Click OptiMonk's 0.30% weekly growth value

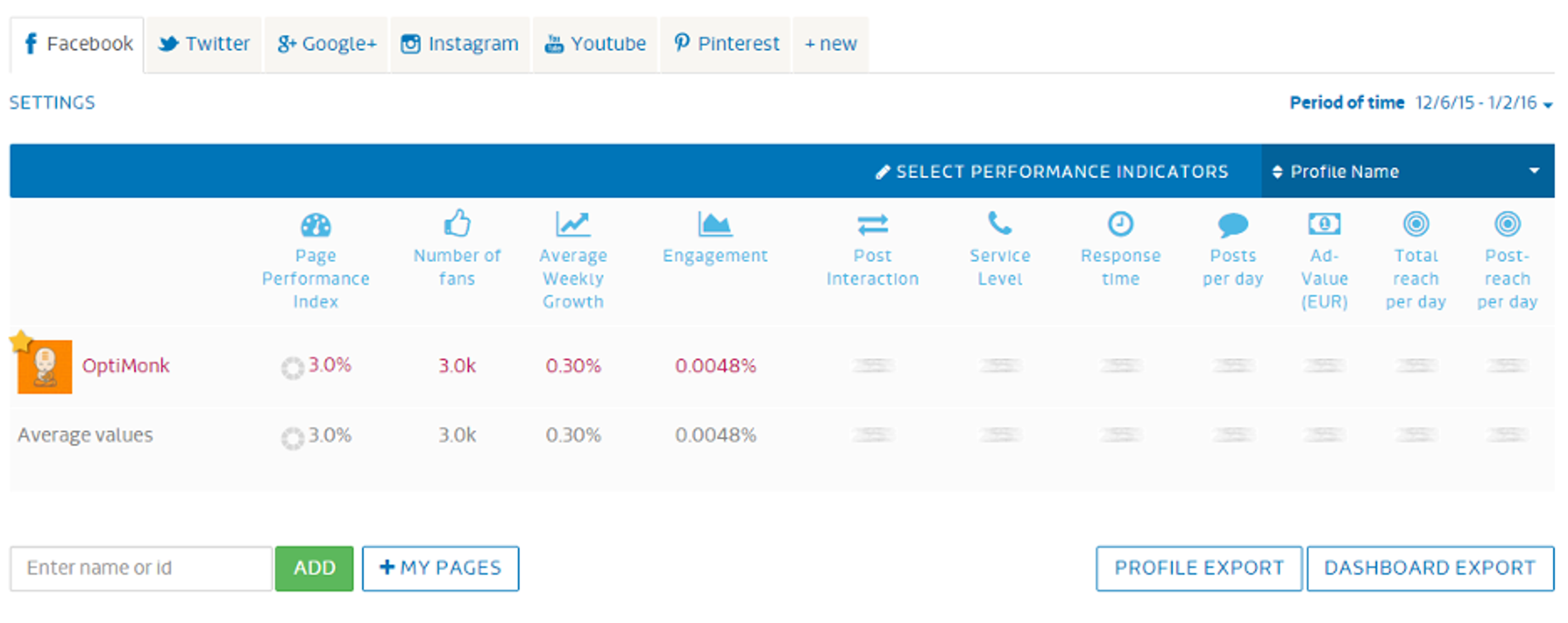573,366
